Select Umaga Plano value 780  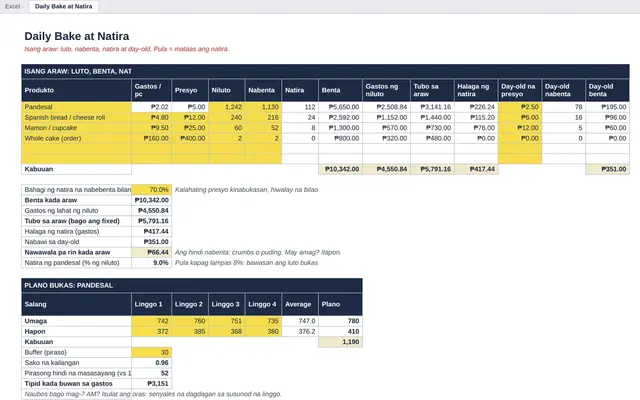click(340, 321)
